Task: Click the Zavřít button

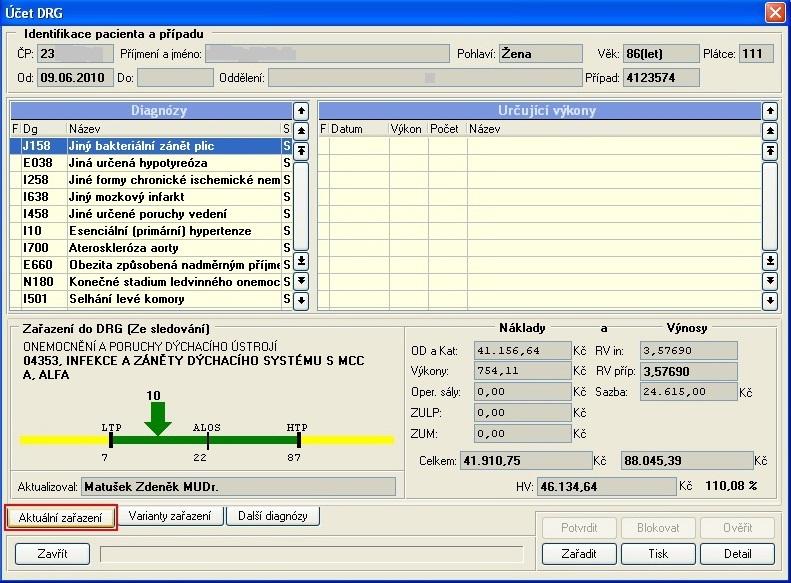Action: [52, 554]
